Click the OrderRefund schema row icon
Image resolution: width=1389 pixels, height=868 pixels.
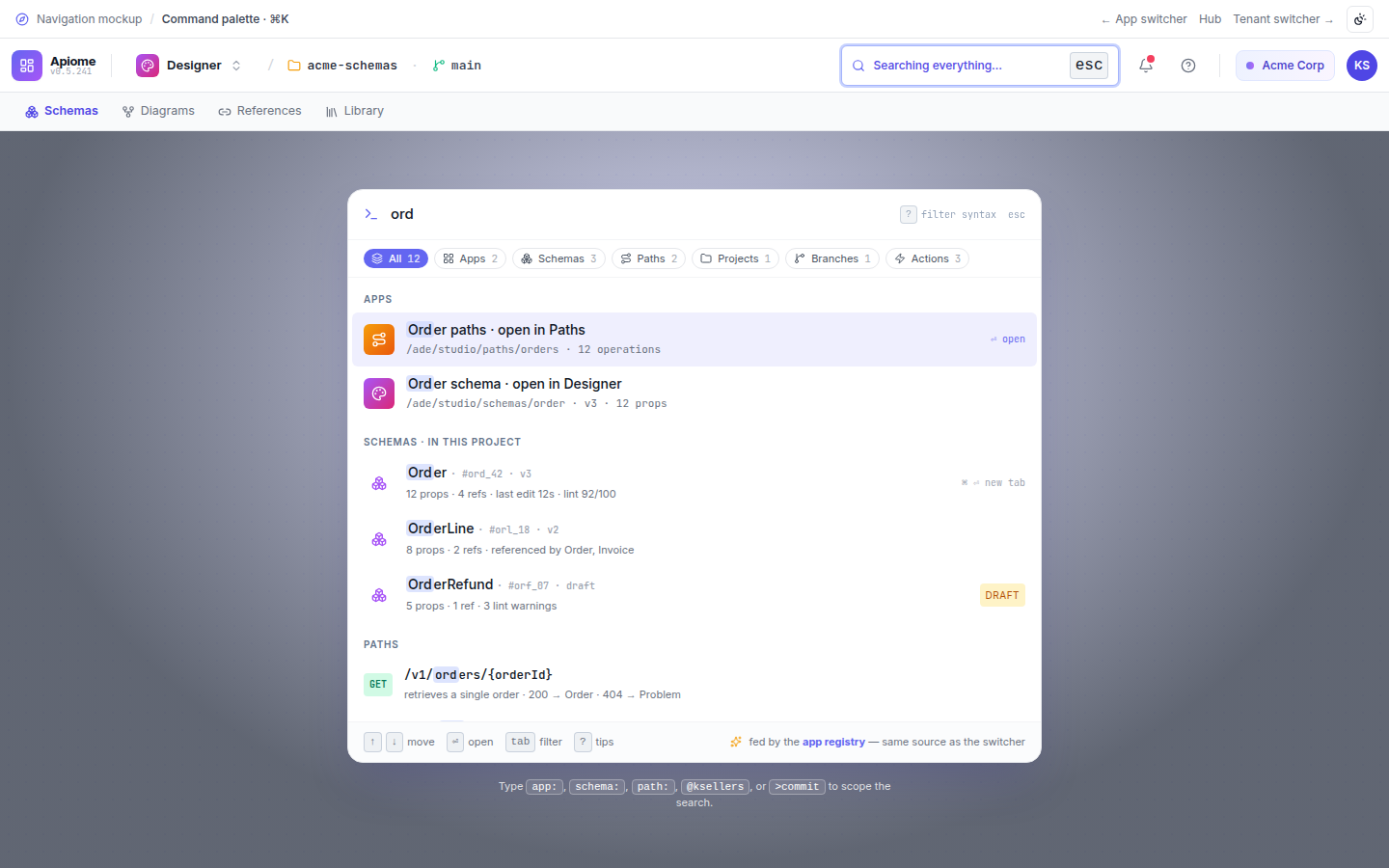coord(379,595)
